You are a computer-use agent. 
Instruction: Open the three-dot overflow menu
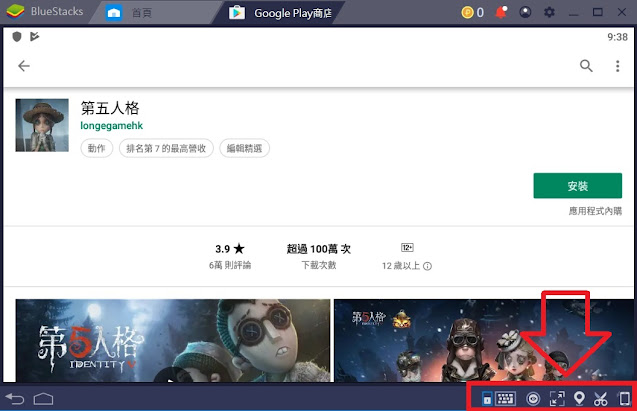coord(618,66)
